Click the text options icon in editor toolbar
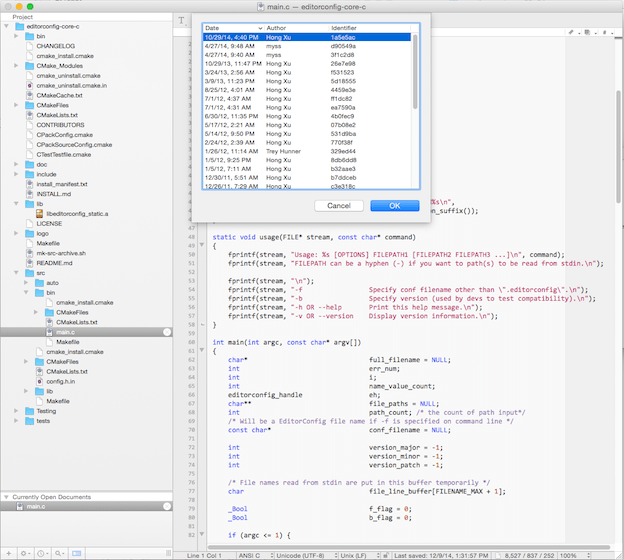 [x=181, y=20]
